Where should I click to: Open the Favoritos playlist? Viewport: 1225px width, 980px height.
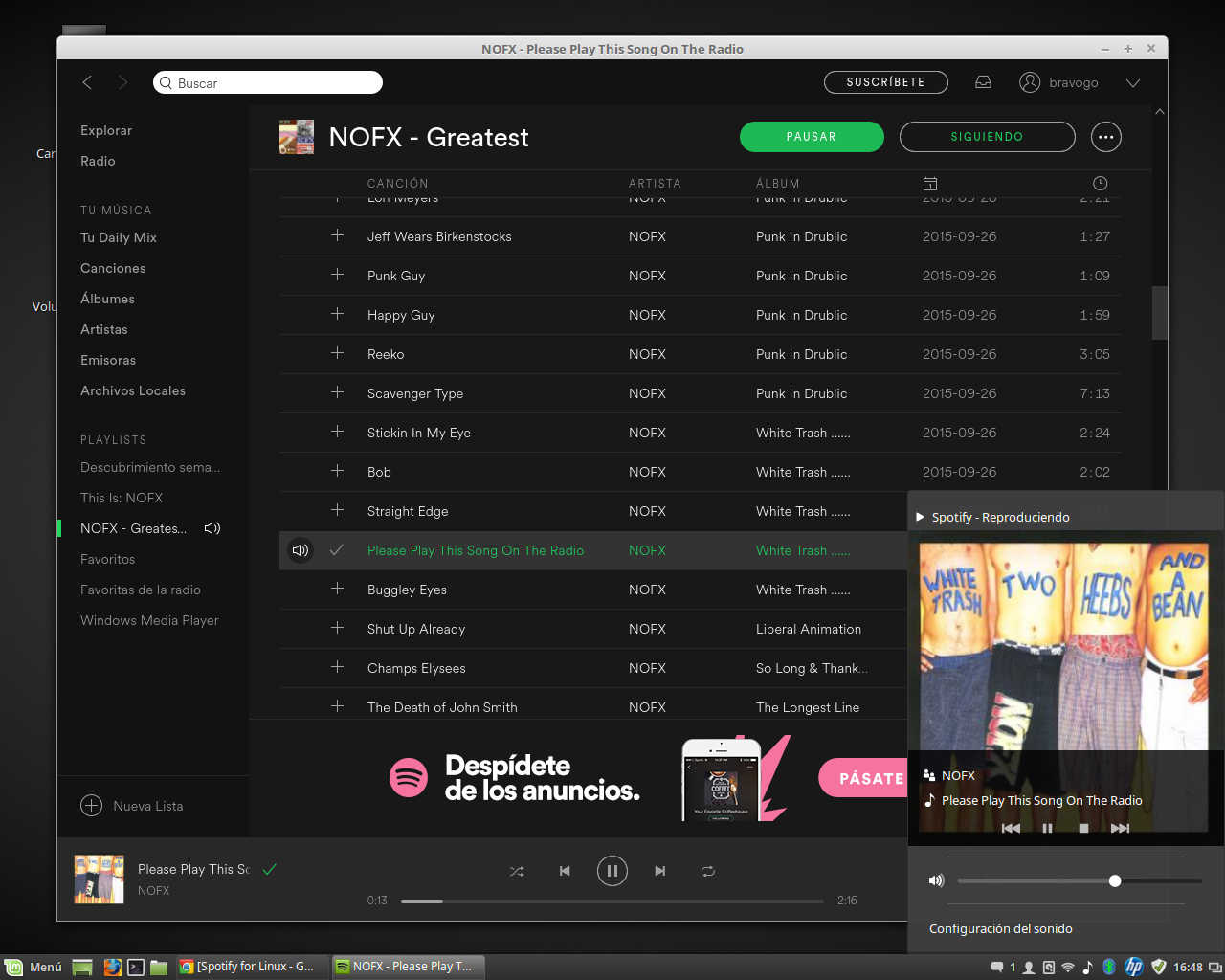click(x=108, y=559)
